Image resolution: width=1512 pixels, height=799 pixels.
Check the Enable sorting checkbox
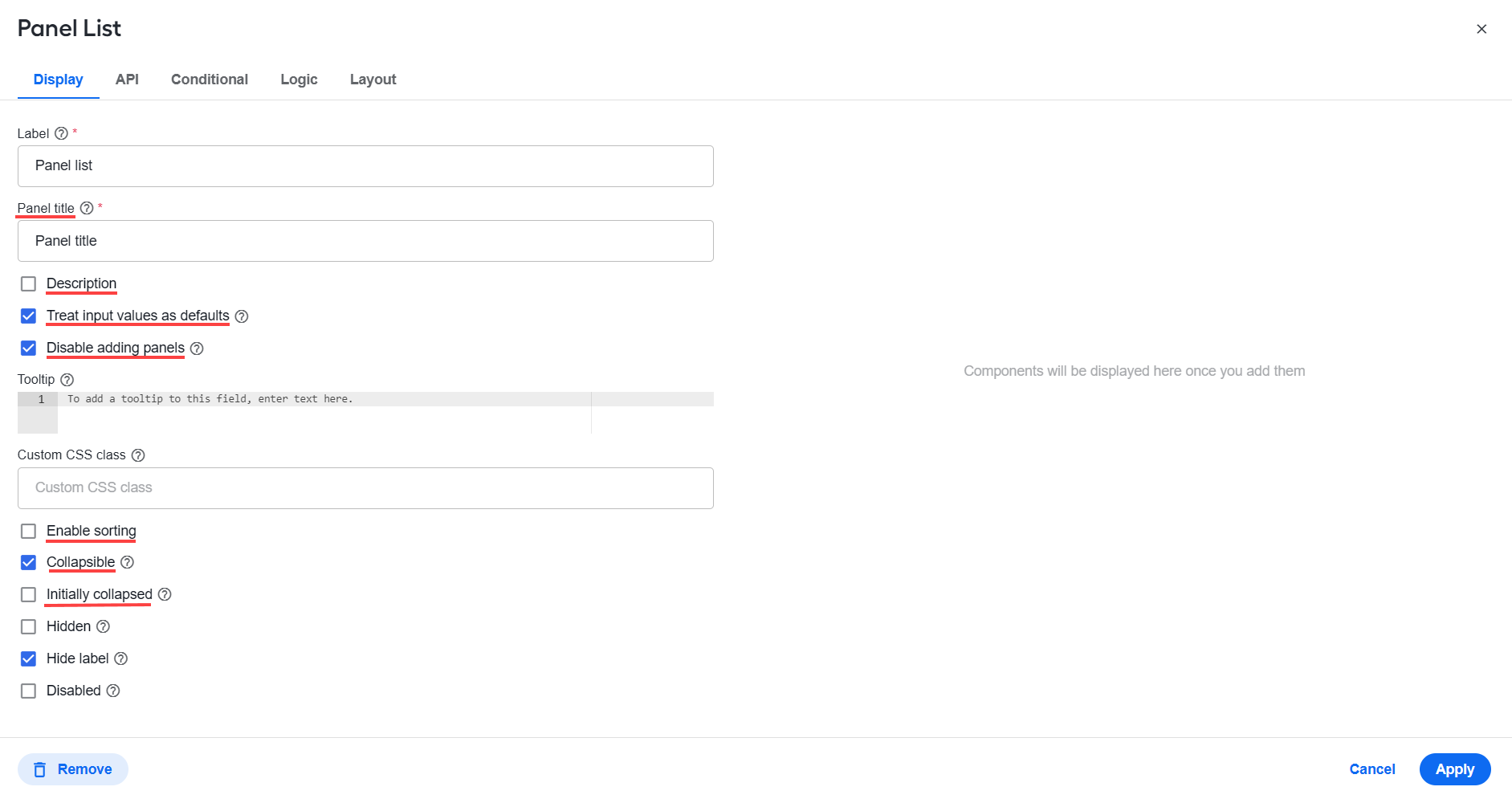(28, 532)
